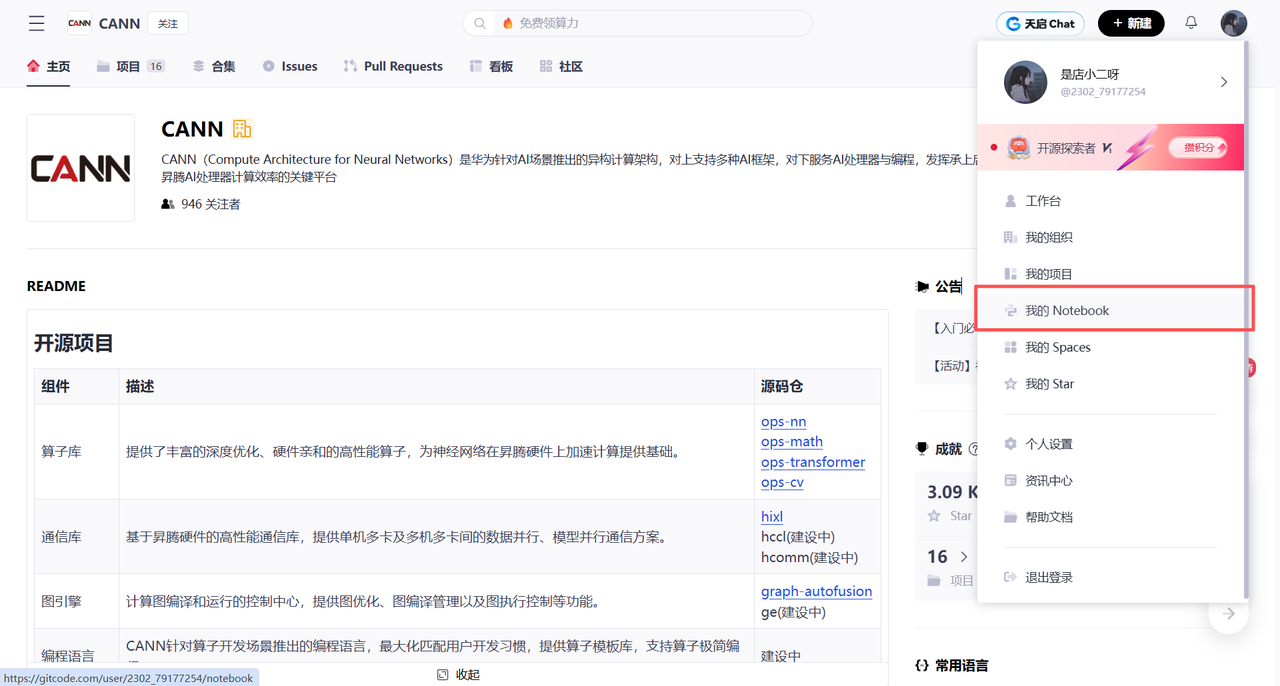Click the 成就 trophy icon

pyautogui.click(x=922, y=449)
